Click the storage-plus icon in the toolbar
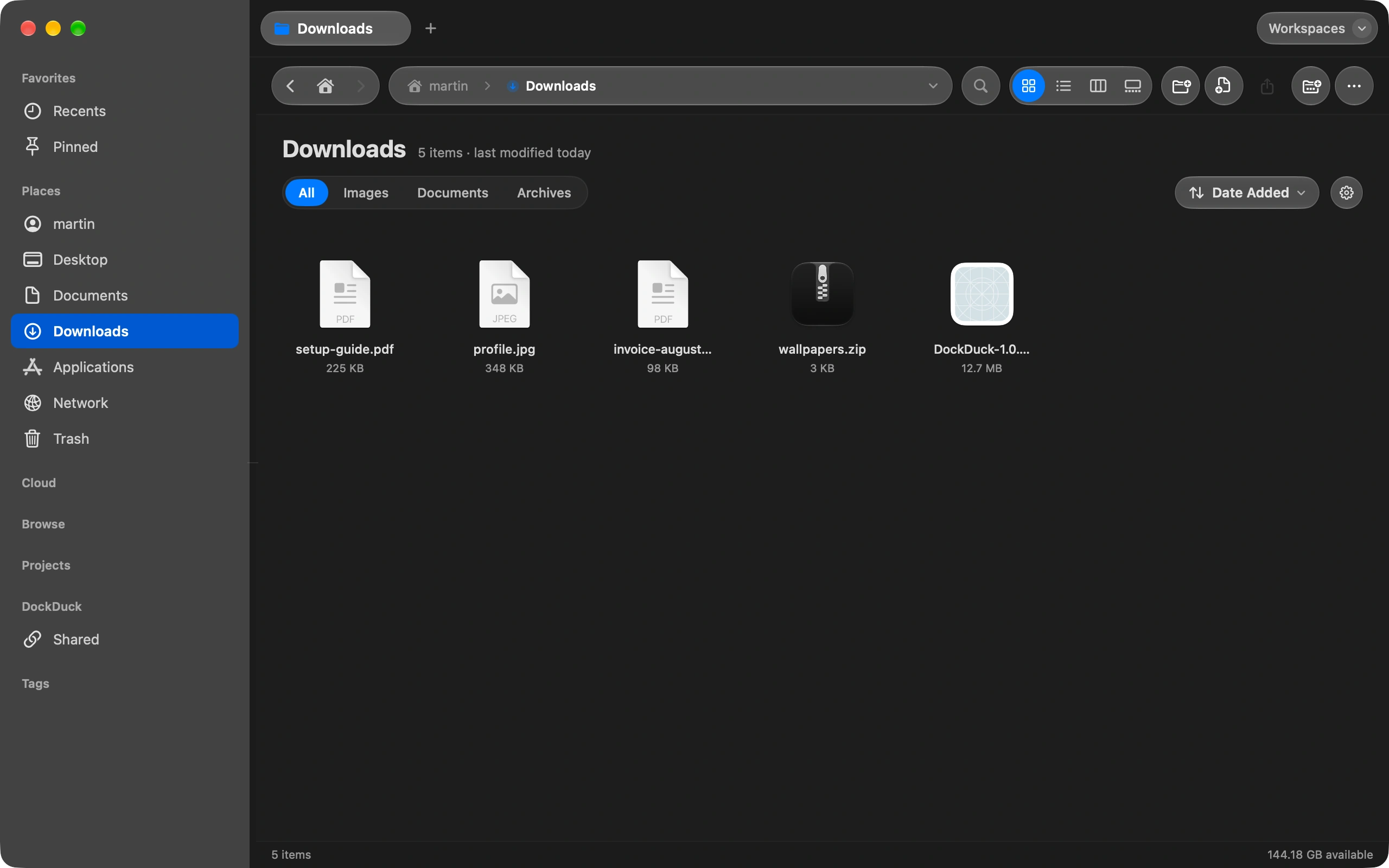 click(x=1311, y=86)
